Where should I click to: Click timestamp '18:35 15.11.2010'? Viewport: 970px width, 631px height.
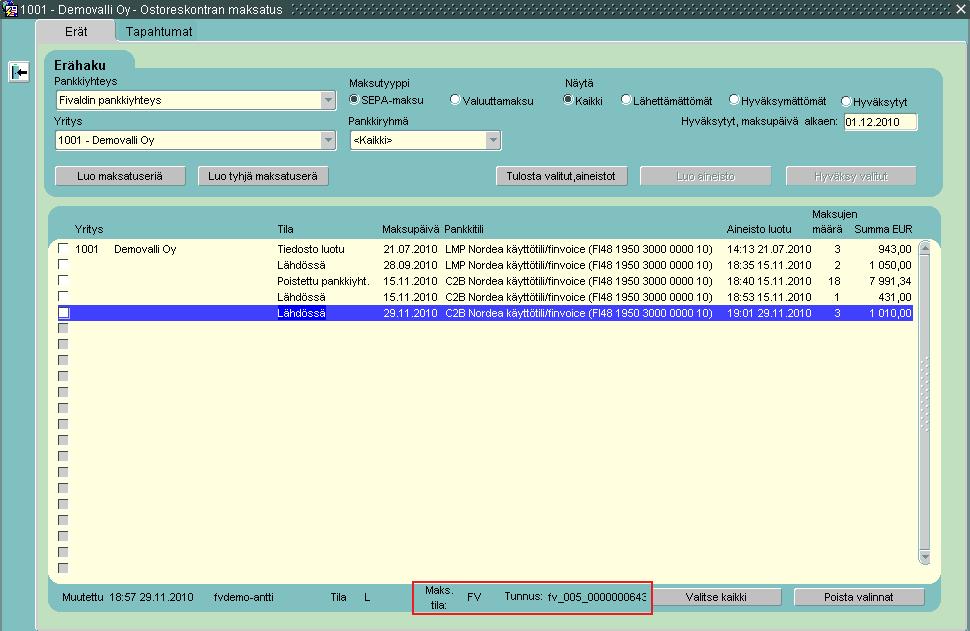769,265
